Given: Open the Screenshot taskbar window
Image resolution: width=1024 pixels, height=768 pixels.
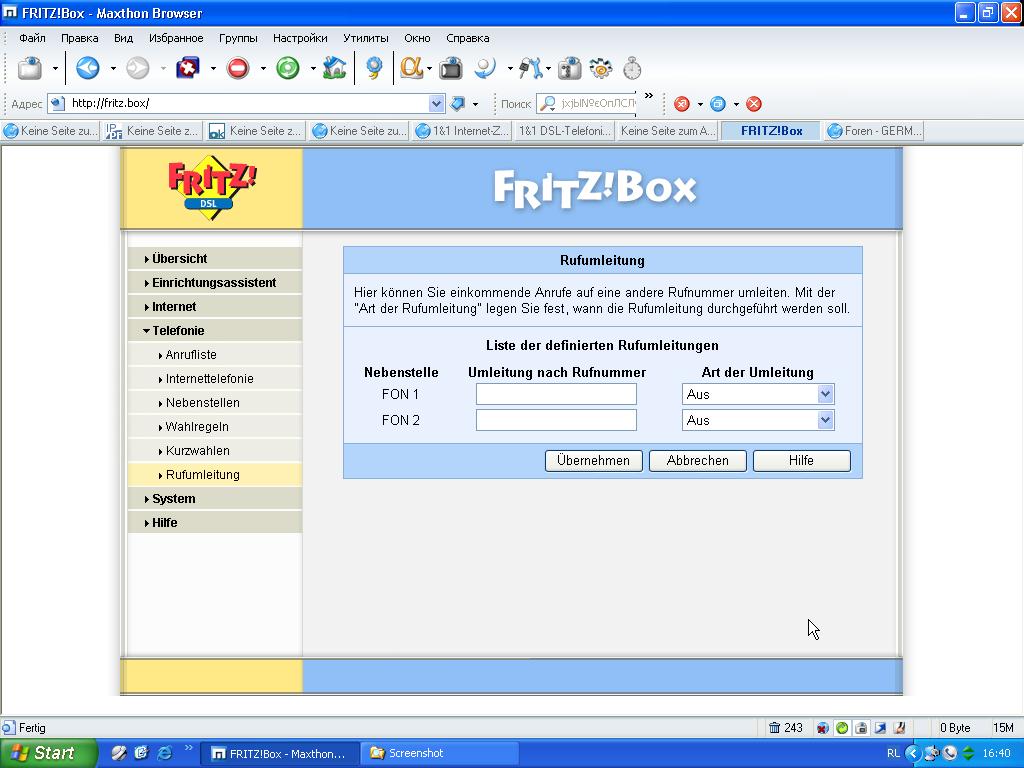Looking at the screenshot, I should (x=439, y=753).
